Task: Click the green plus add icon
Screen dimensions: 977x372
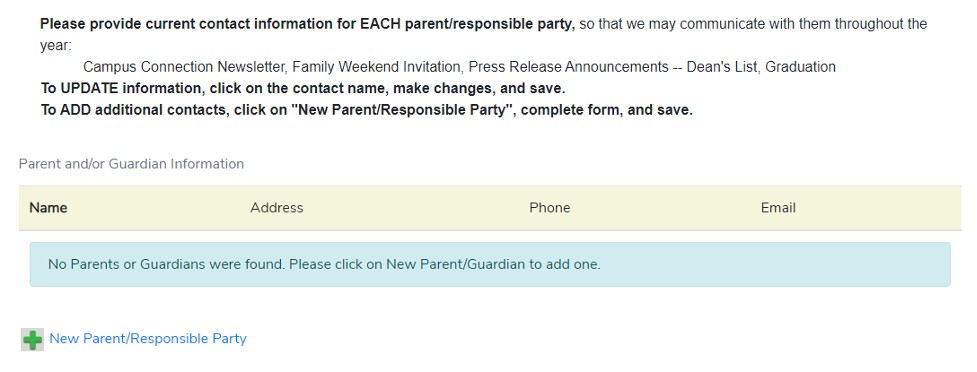Action: [x=32, y=340]
